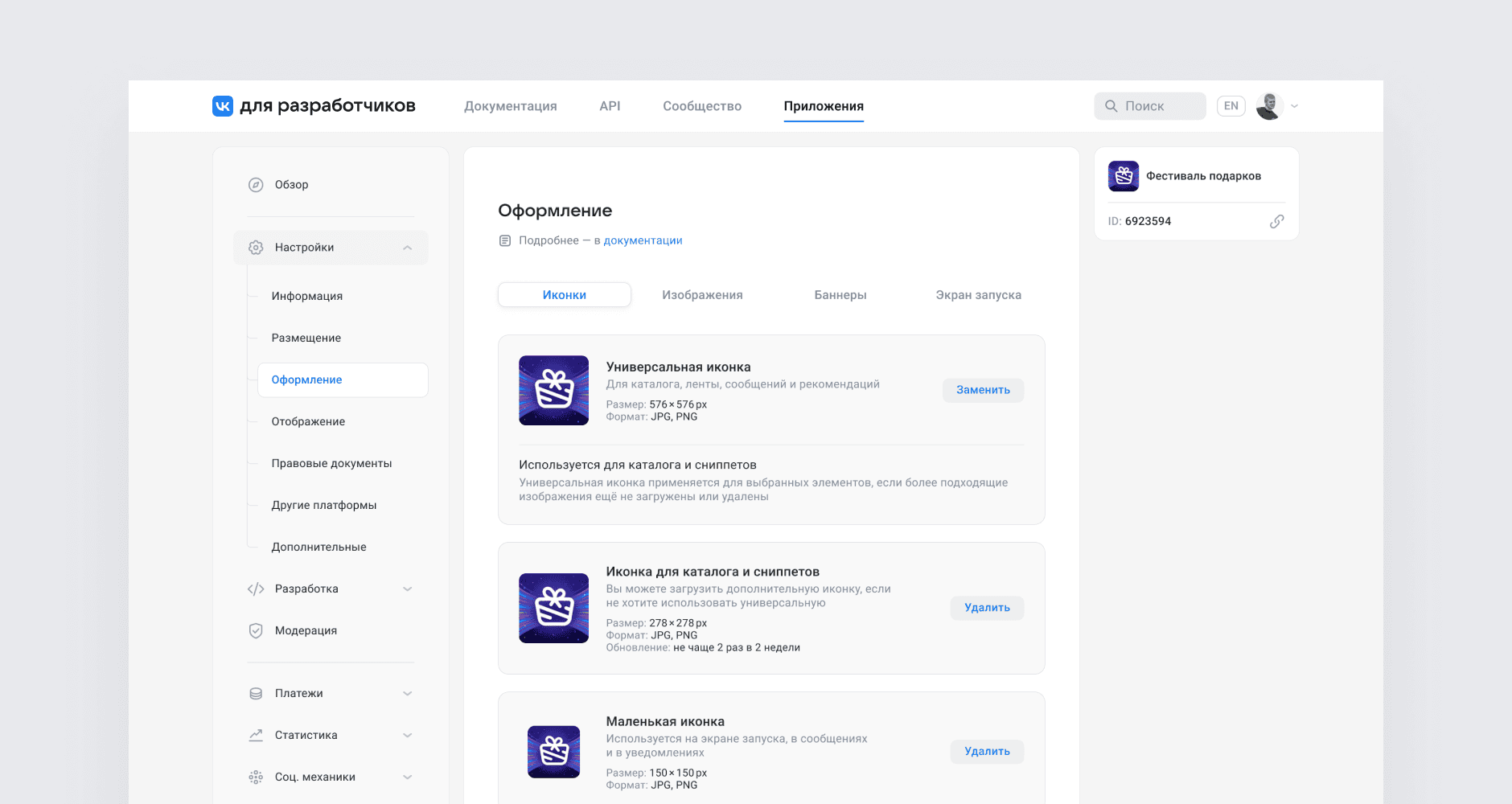The height and width of the screenshot is (804, 1512).
Task: Open the Информация settings item
Action: coord(307,296)
